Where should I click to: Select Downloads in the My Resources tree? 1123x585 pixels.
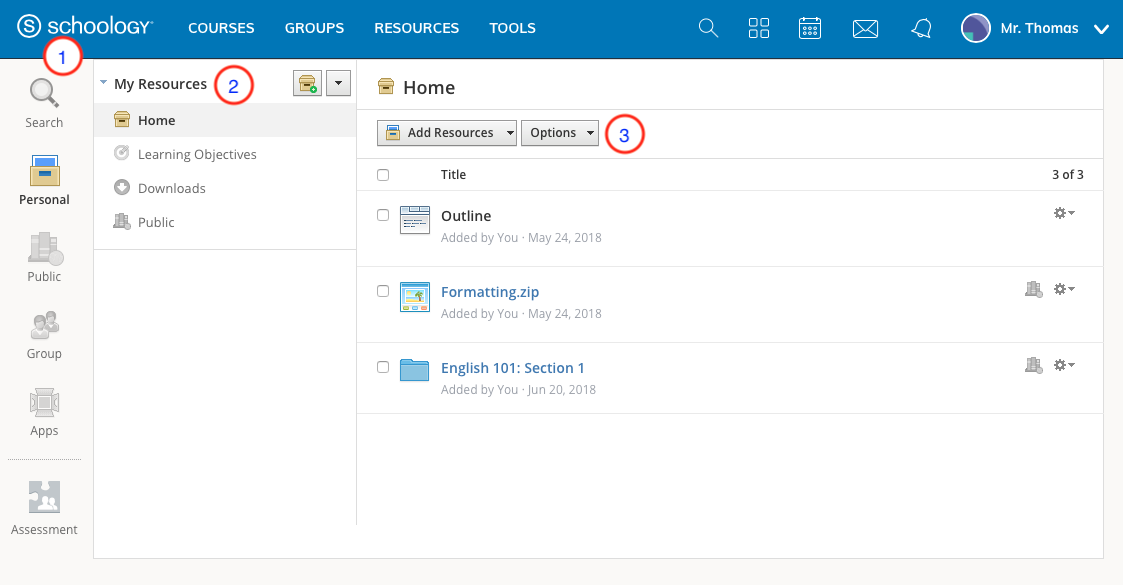(172, 188)
